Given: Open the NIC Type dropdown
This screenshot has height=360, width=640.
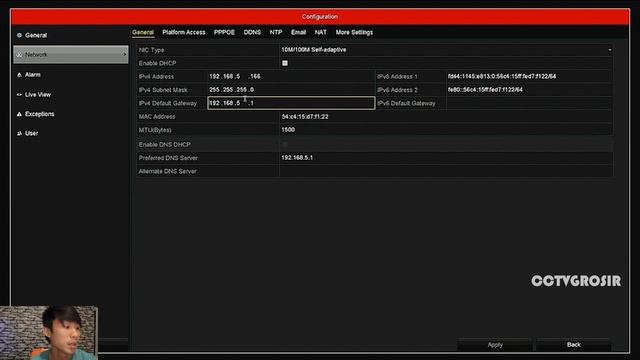Looking at the screenshot, I should [446, 50].
